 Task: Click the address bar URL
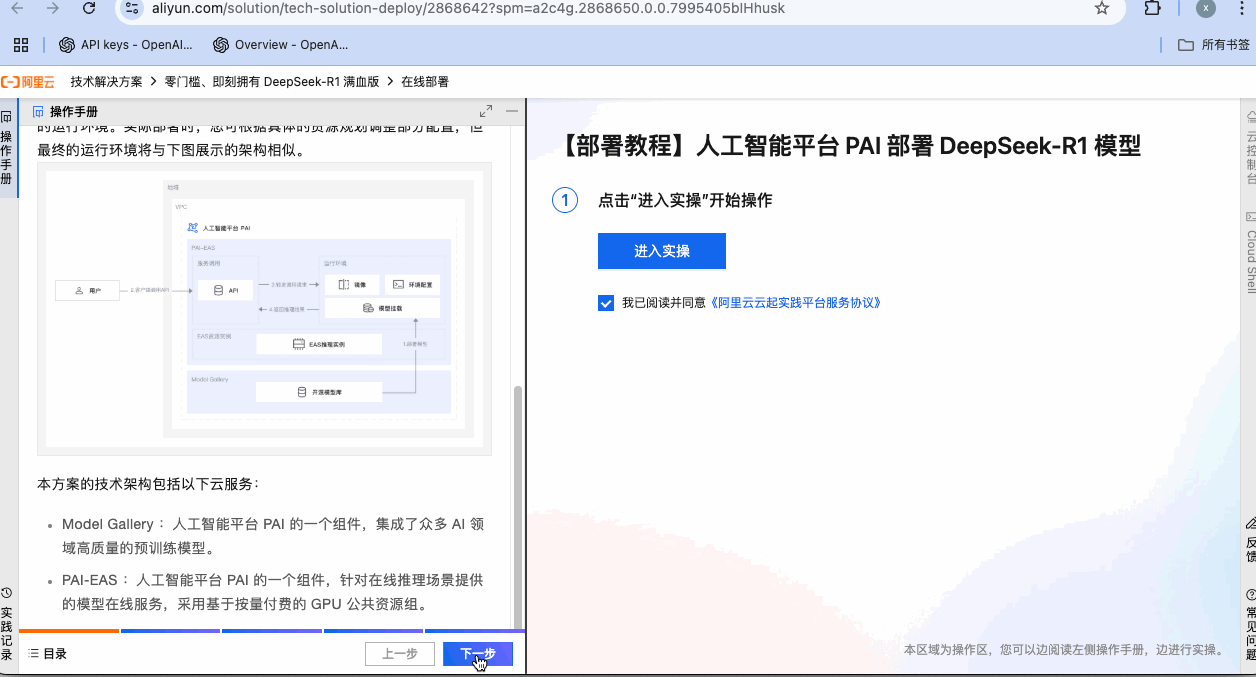coord(468,8)
